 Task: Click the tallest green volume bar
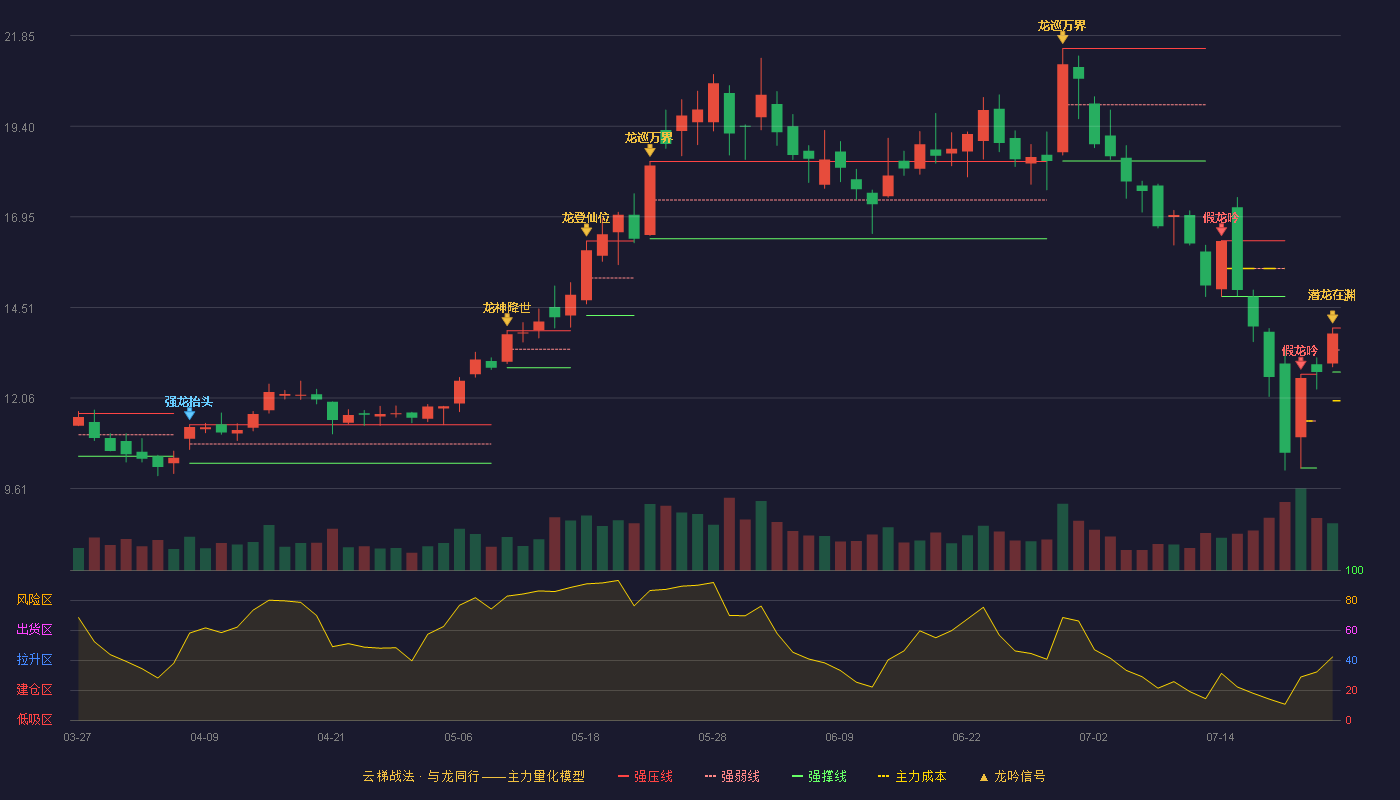click(1301, 529)
